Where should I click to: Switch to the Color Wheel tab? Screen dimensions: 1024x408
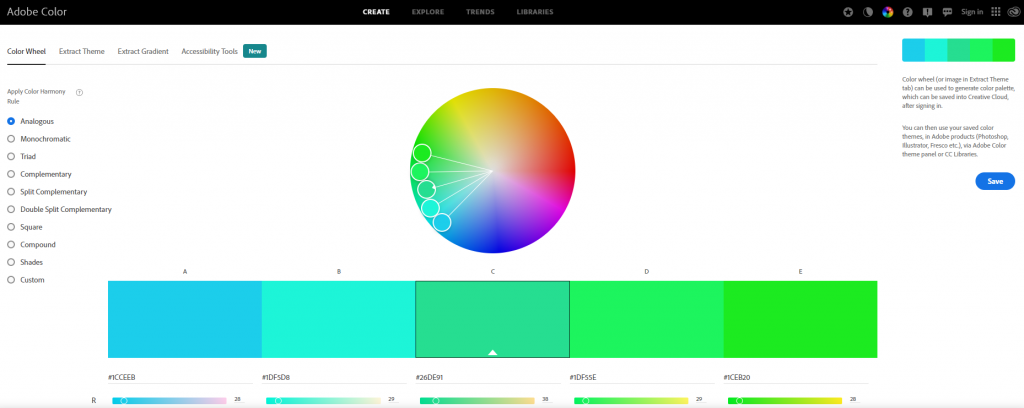pyautogui.click(x=26, y=51)
